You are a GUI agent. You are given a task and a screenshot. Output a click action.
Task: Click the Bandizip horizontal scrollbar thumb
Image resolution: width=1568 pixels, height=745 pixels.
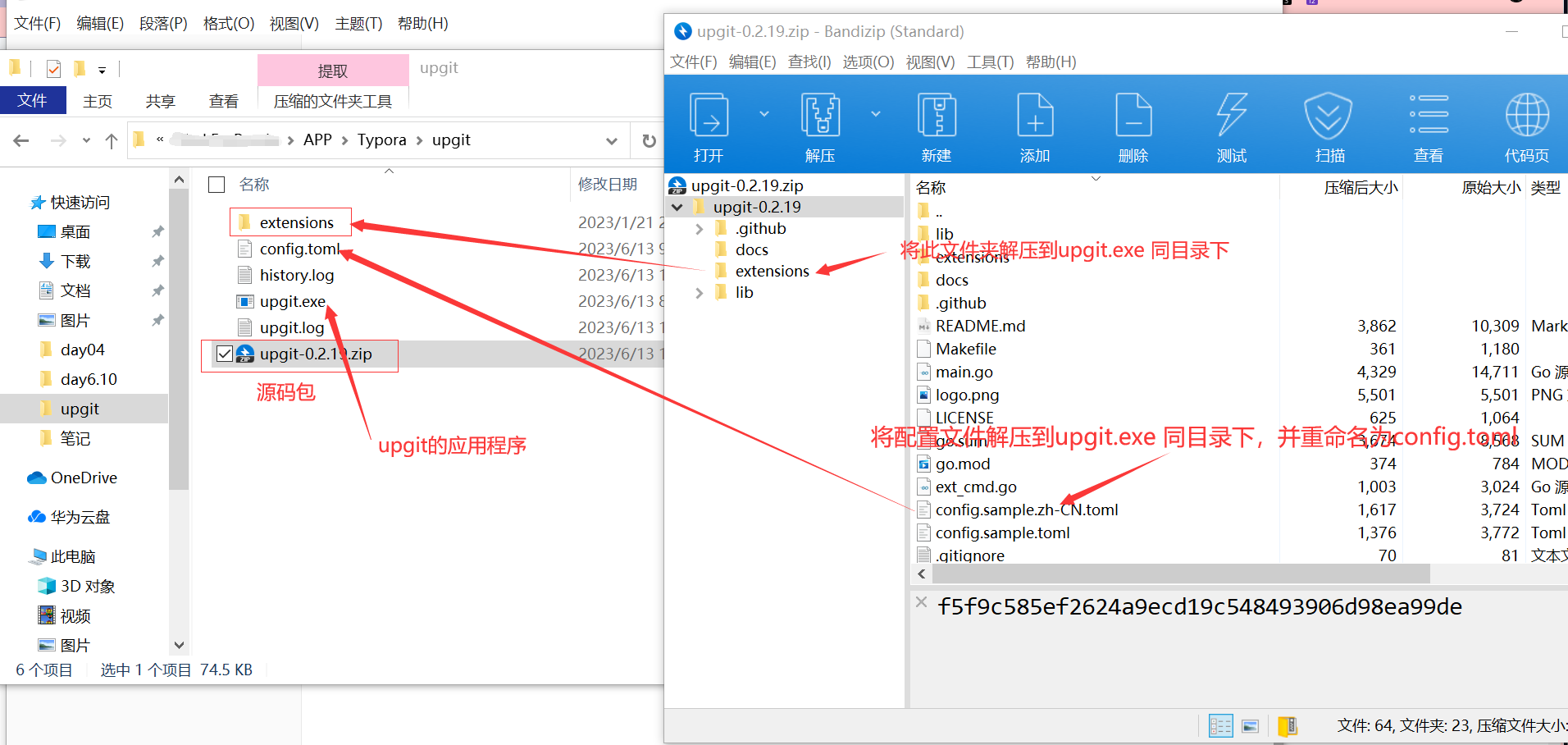pyautogui.click(x=1179, y=574)
